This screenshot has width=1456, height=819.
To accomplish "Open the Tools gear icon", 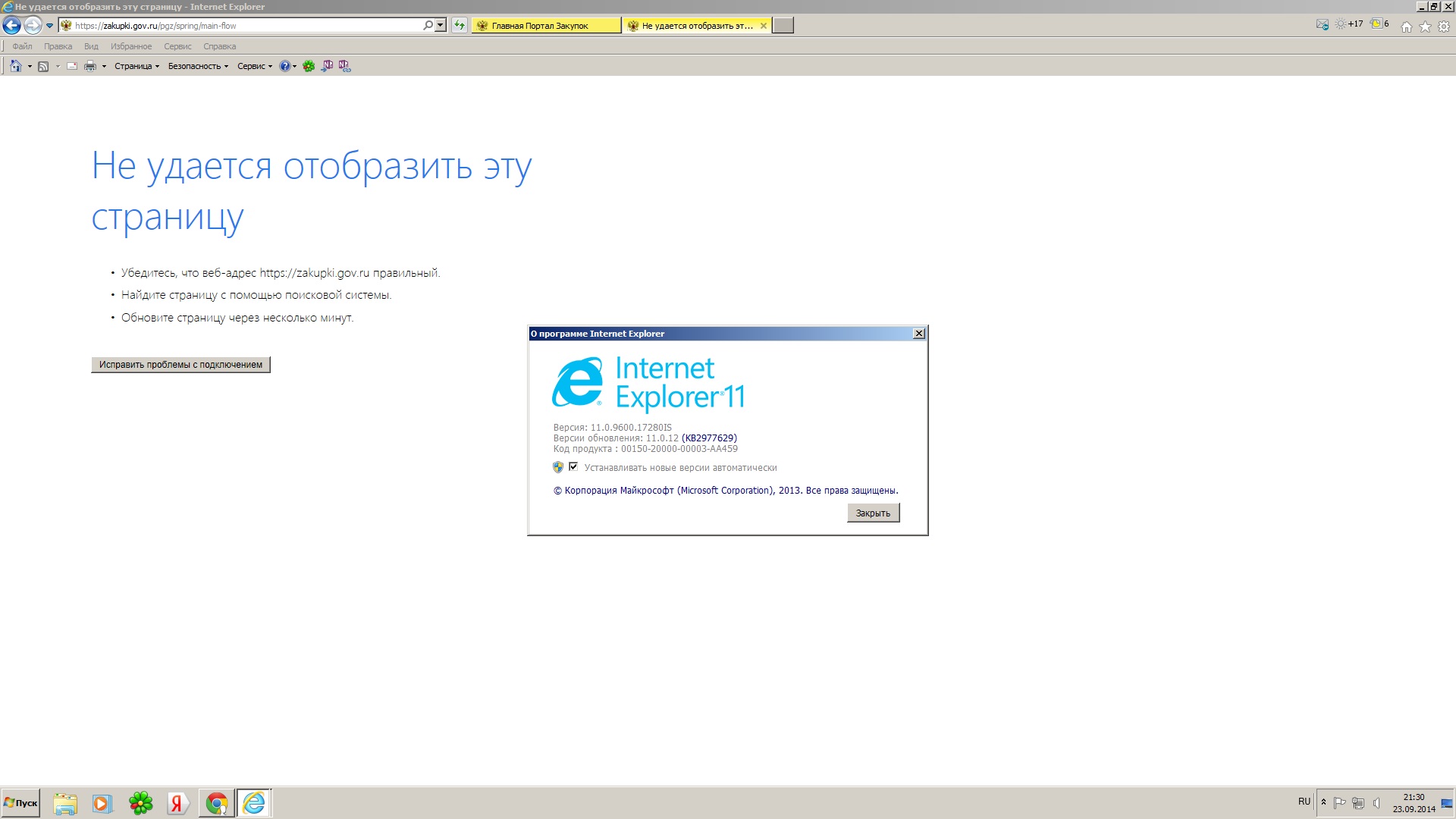I will click(x=1444, y=27).
